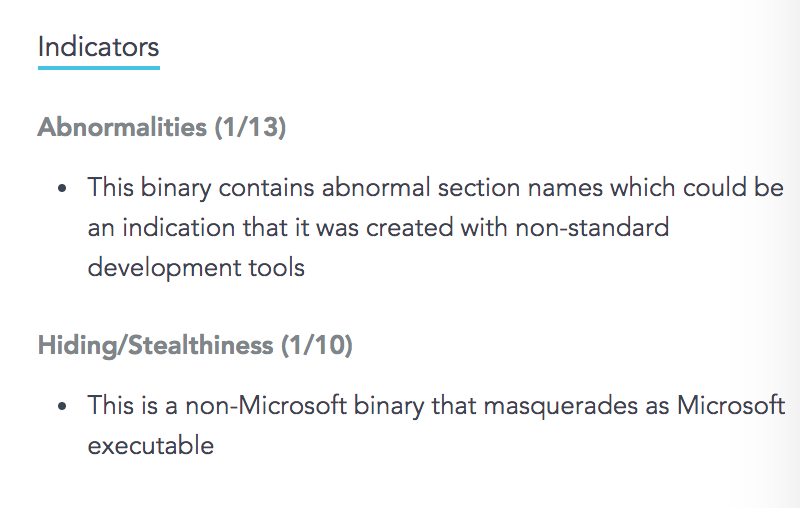Click the bullet before non-Microsoft binary text

click(62, 406)
